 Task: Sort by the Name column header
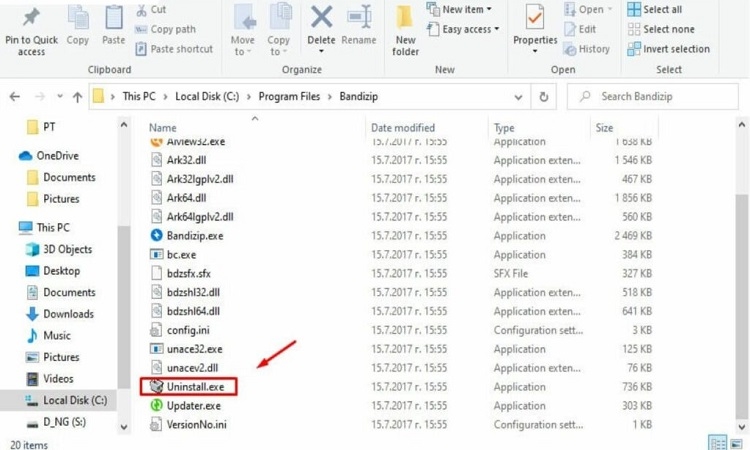(x=163, y=128)
